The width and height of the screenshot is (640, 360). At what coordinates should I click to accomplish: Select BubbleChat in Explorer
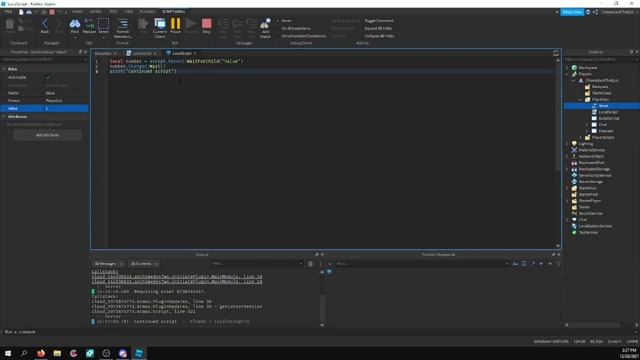tap(609, 118)
